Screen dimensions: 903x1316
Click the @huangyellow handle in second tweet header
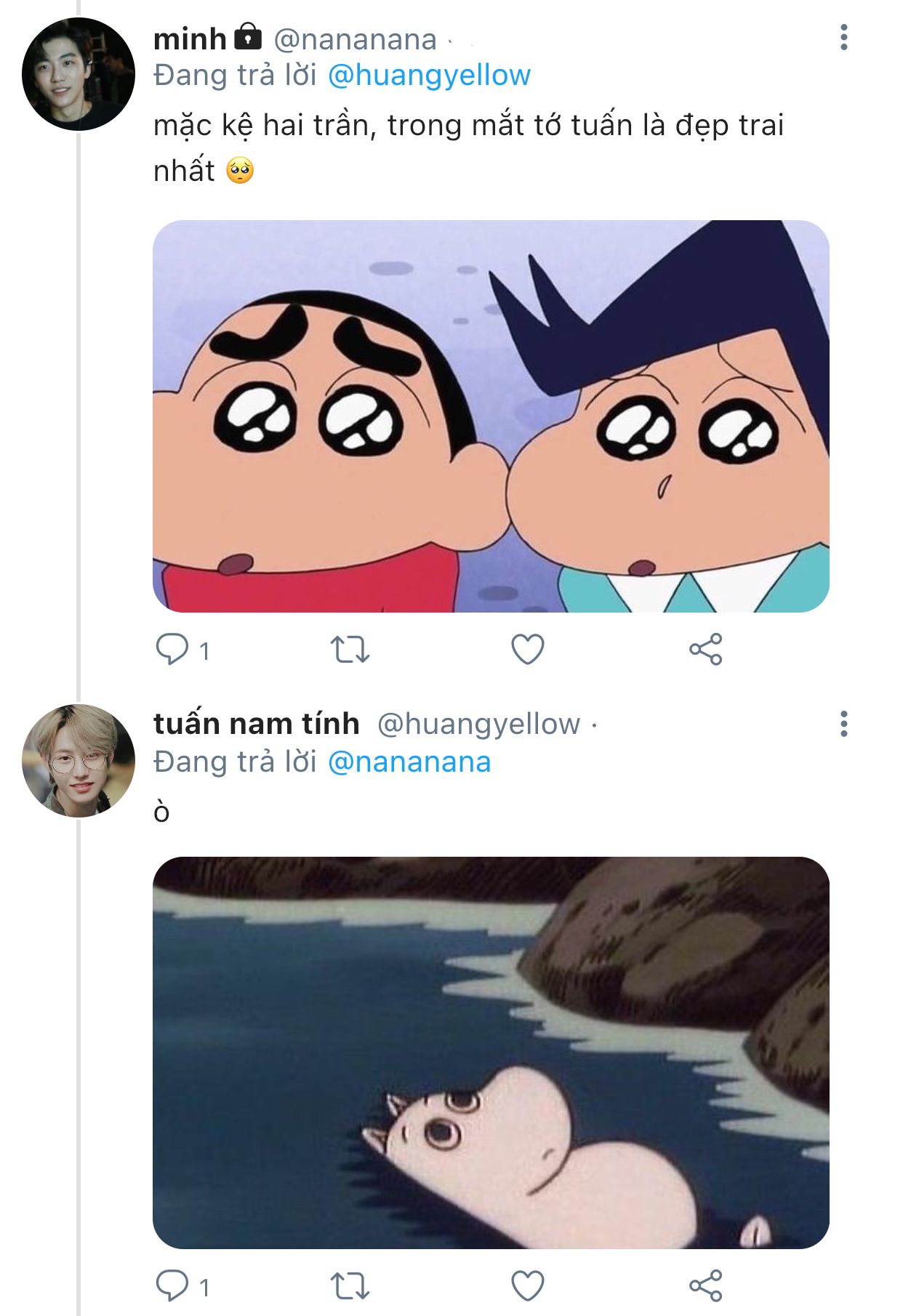pos(478,724)
